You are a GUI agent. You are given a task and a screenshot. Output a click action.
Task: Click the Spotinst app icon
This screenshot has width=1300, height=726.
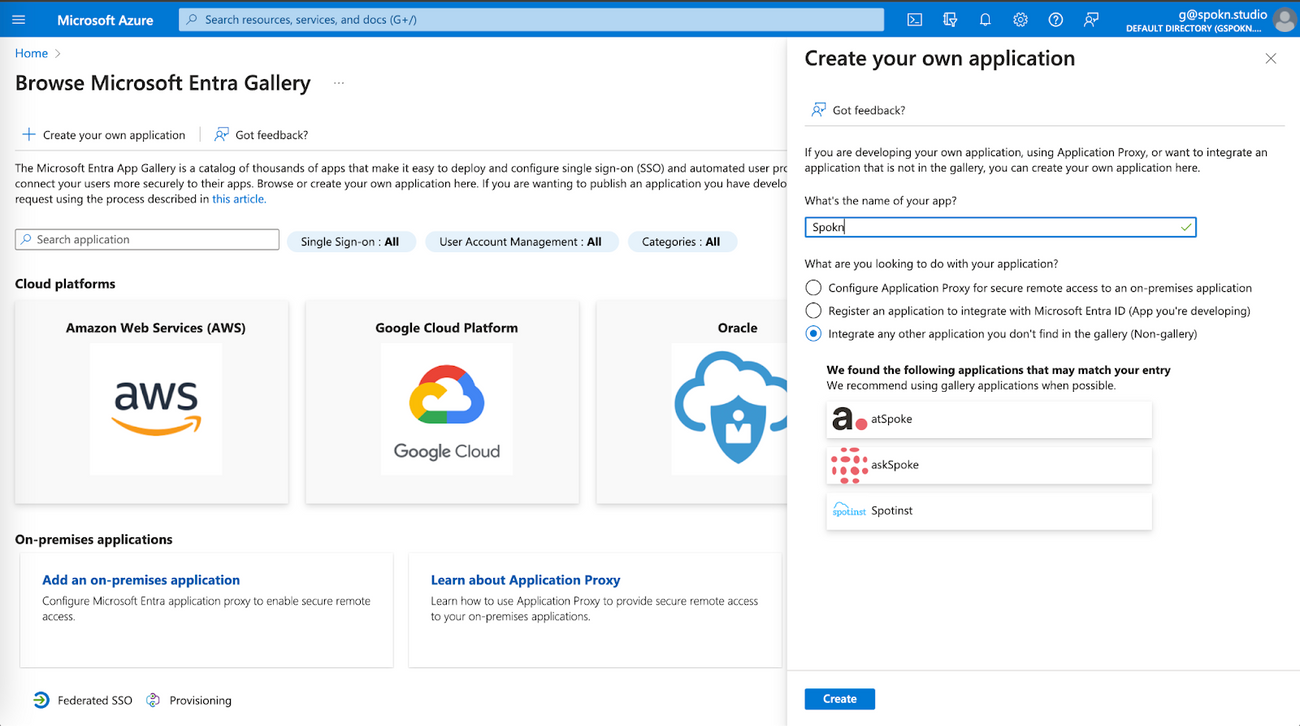coord(849,511)
